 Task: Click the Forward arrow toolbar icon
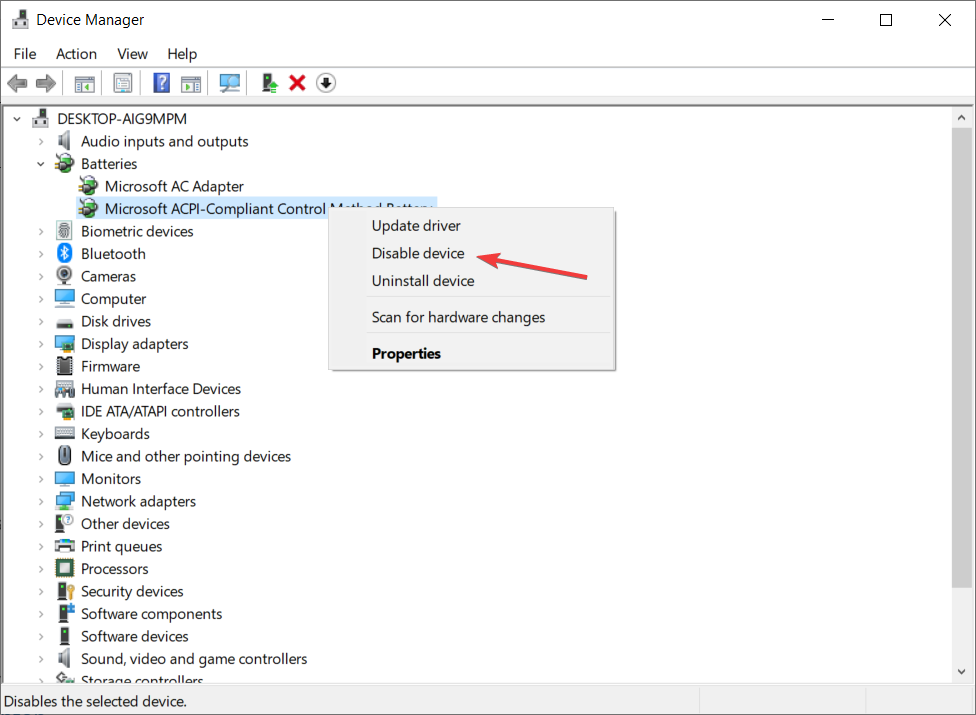45,83
